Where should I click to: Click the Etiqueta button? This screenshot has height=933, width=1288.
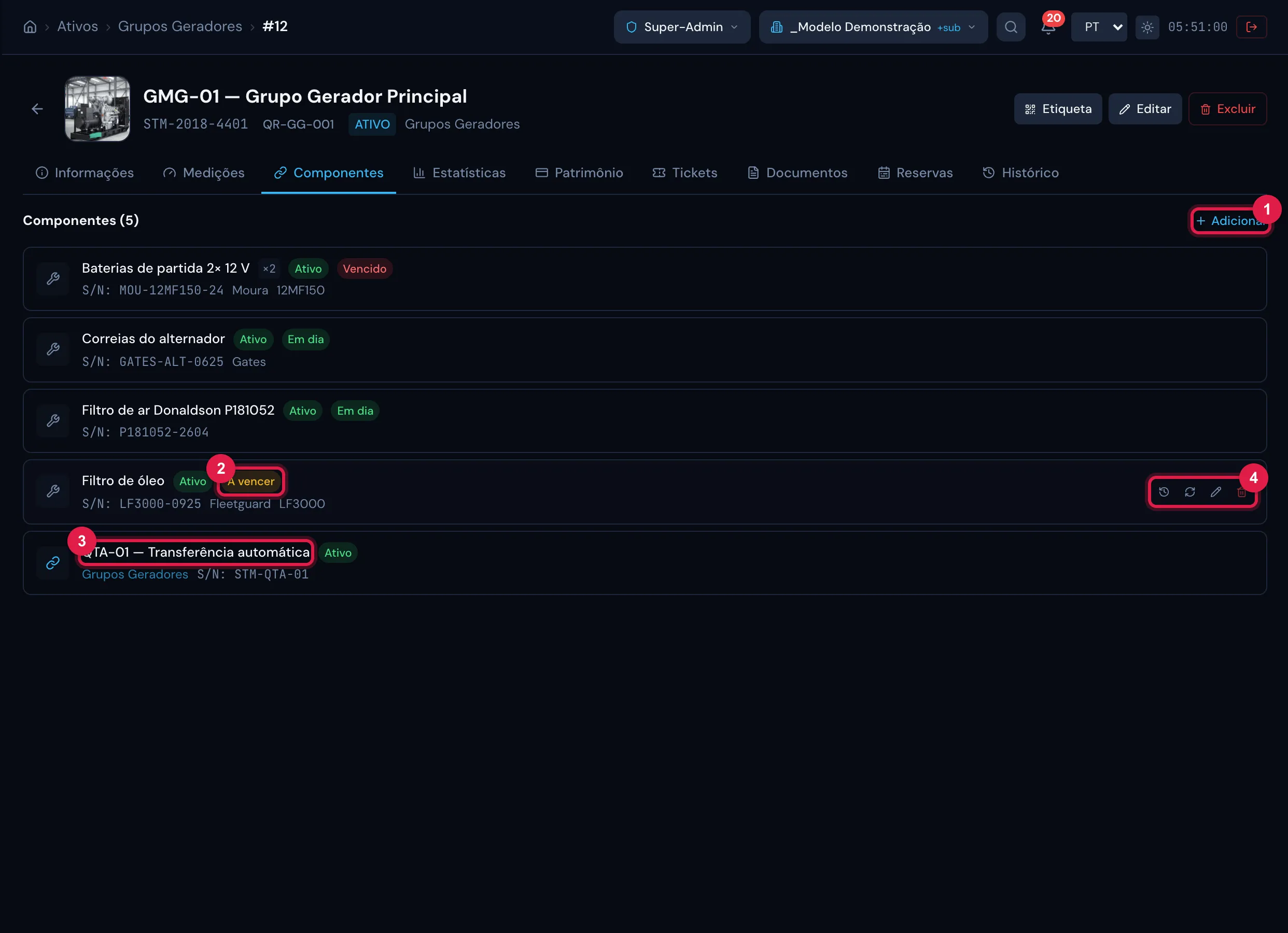click(x=1058, y=109)
